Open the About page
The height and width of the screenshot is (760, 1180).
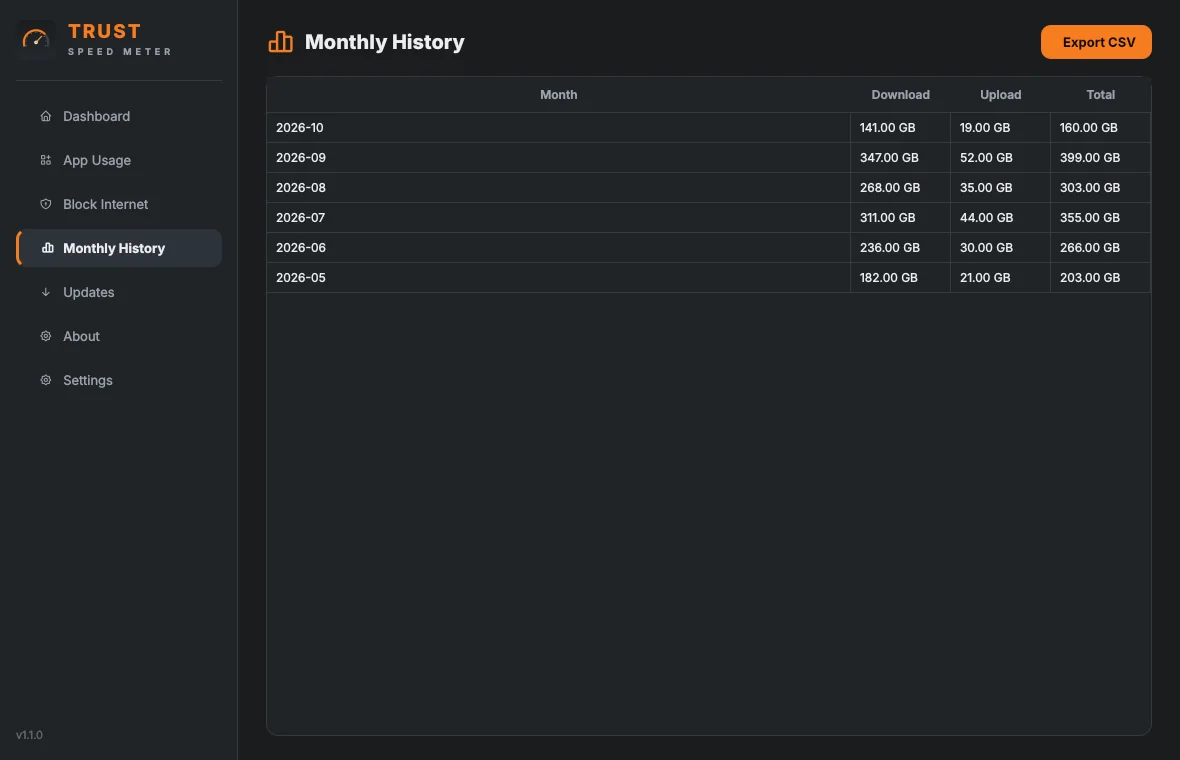119,336
